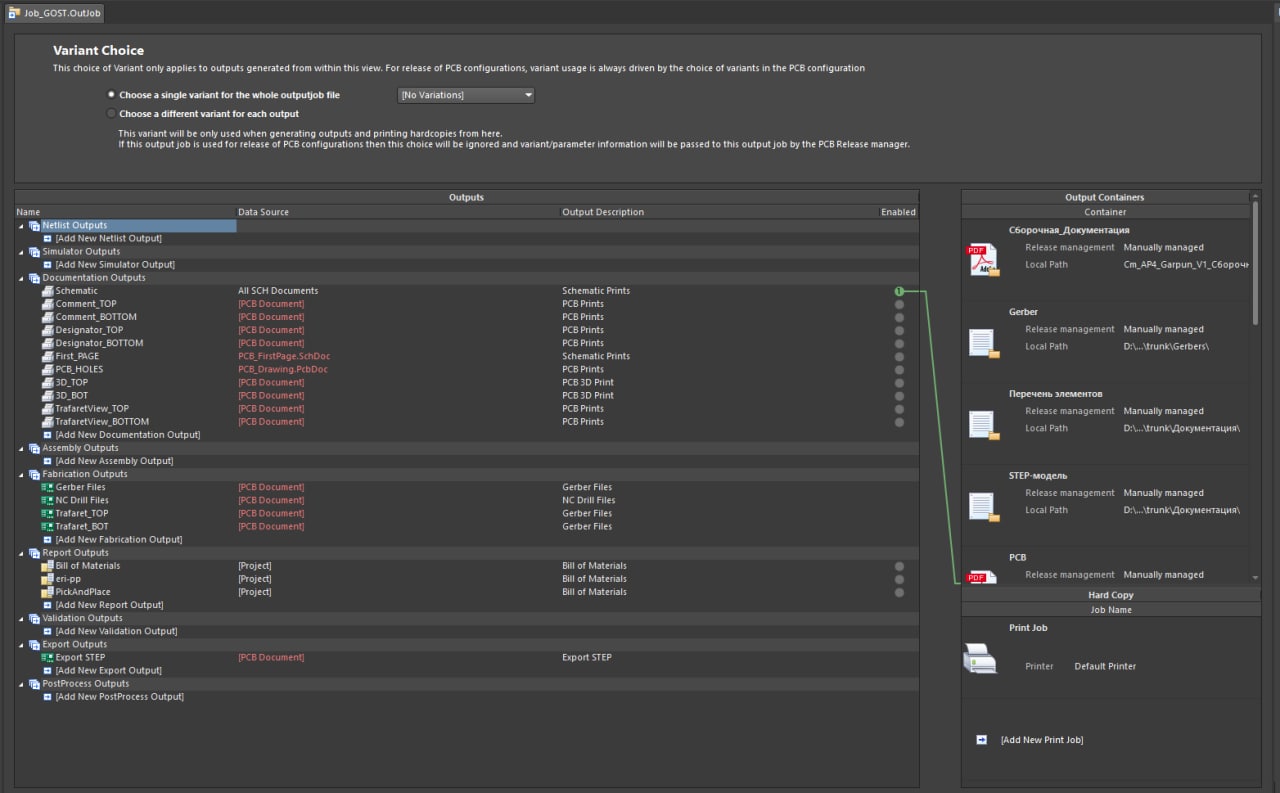
Task: Click the Bill of Materials report icon
Action: [x=47, y=566]
